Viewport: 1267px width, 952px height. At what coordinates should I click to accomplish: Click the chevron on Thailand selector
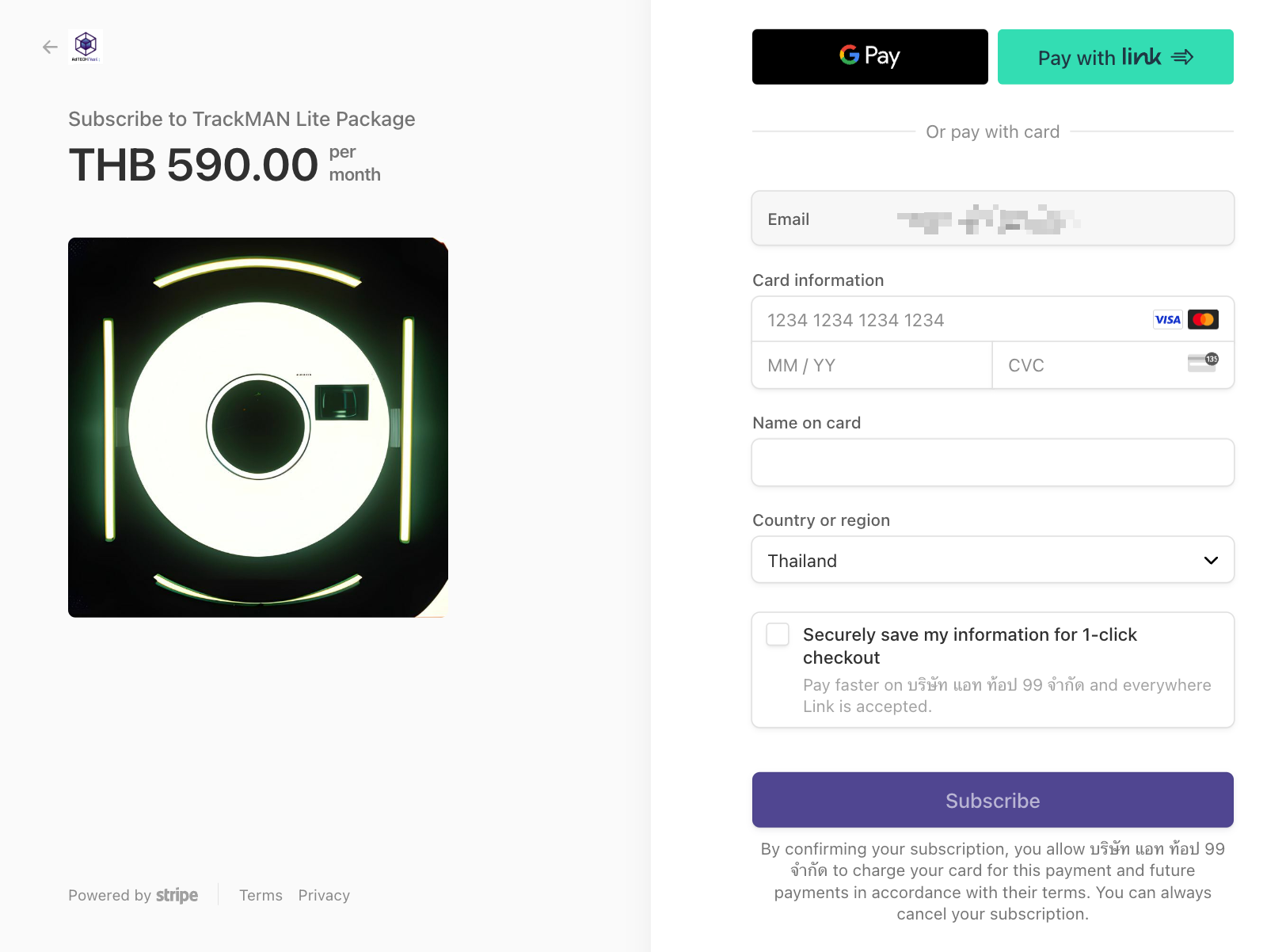tap(1211, 560)
